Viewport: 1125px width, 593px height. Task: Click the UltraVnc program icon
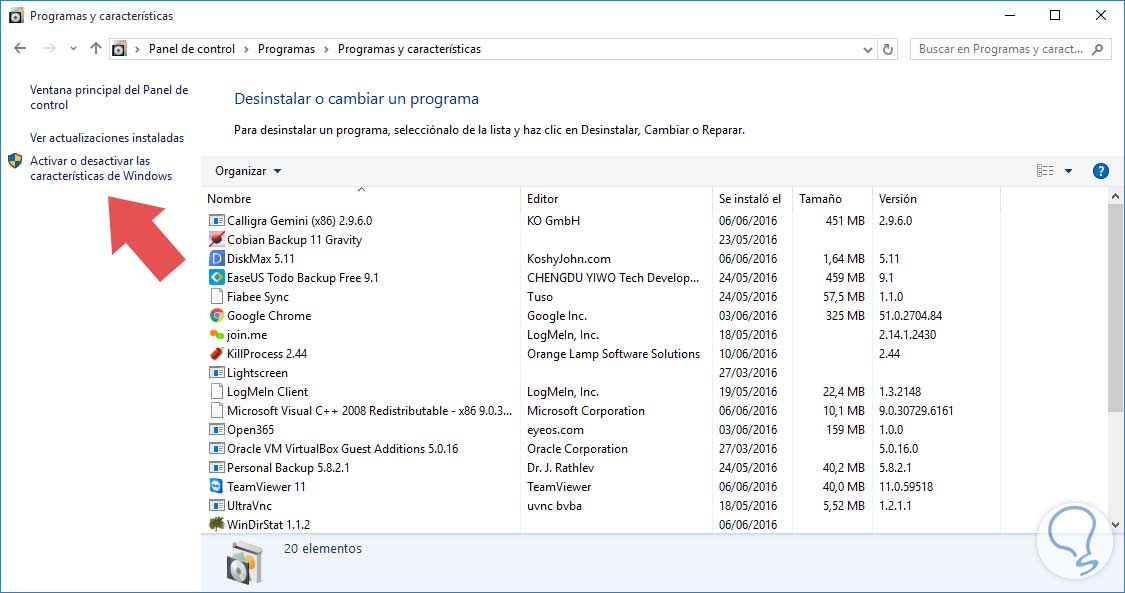point(217,506)
